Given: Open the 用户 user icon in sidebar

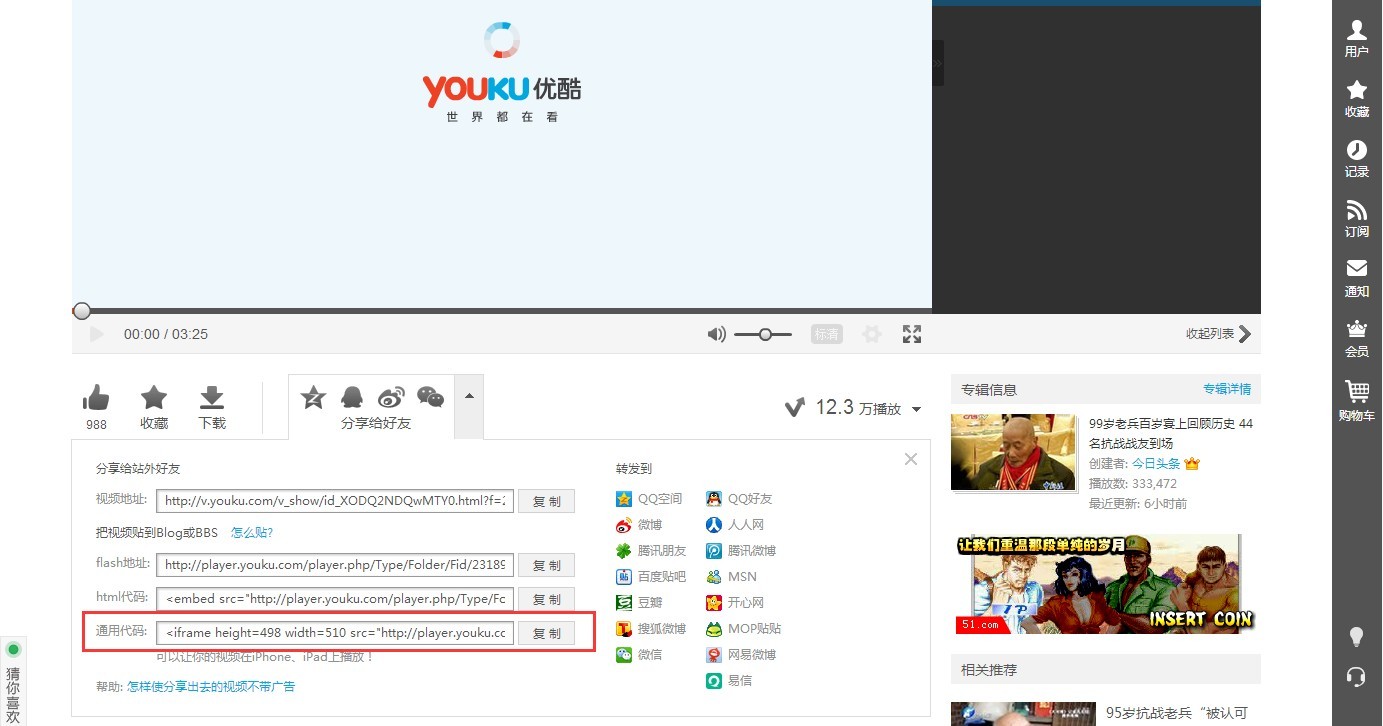Looking at the screenshot, I should [1356, 38].
